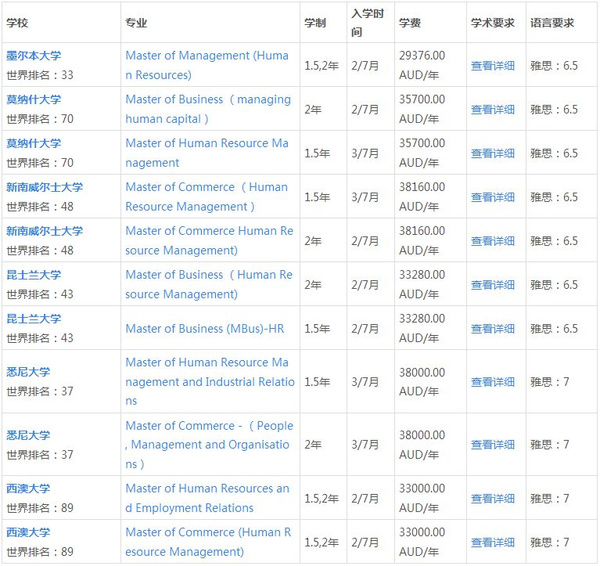
Task: Select the 学术要求 column header
Action: (x=492, y=23)
